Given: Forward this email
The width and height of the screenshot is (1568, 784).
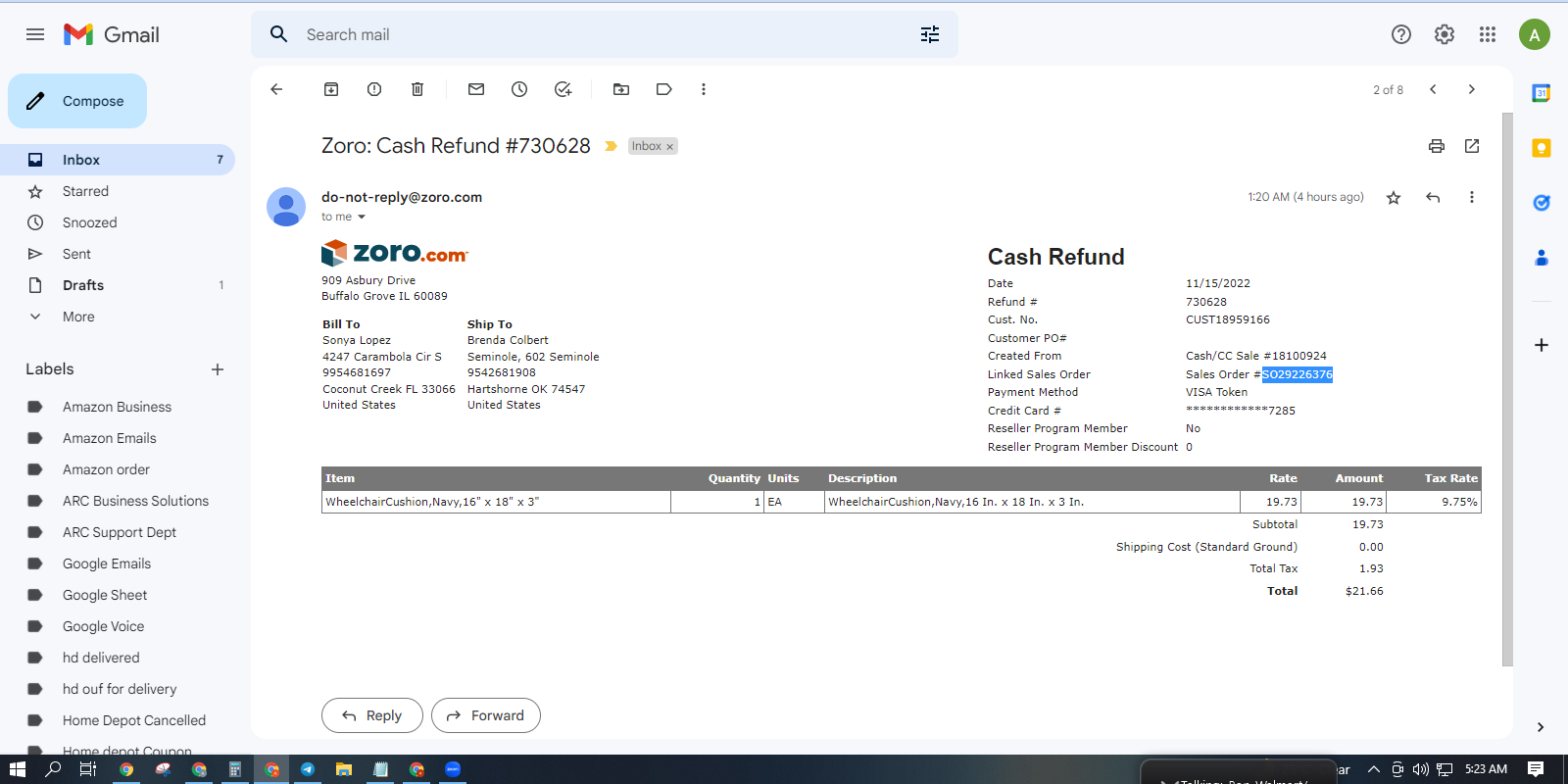Looking at the screenshot, I should [486, 715].
